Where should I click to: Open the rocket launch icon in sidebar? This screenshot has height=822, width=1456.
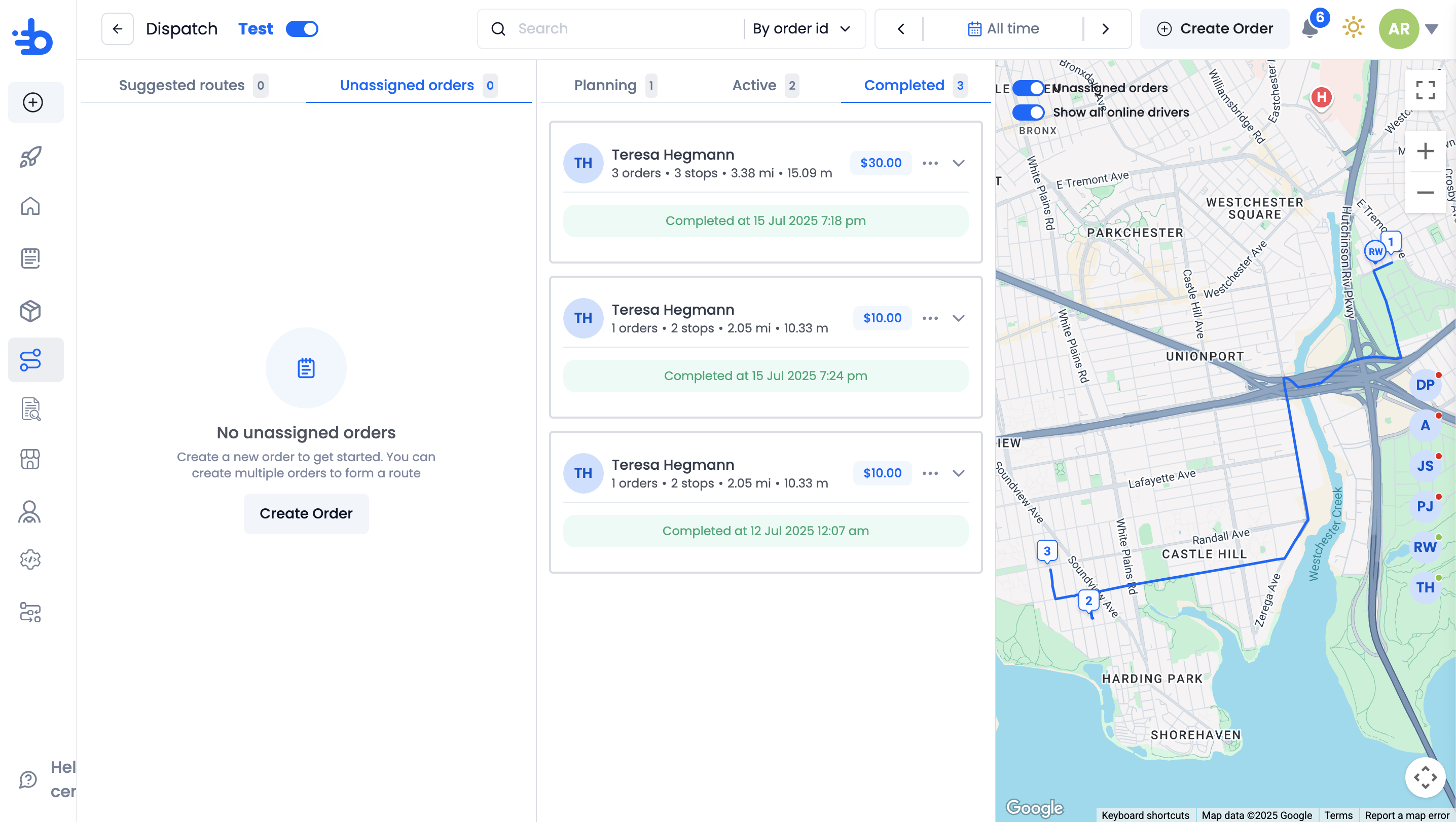(x=30, y=157)
